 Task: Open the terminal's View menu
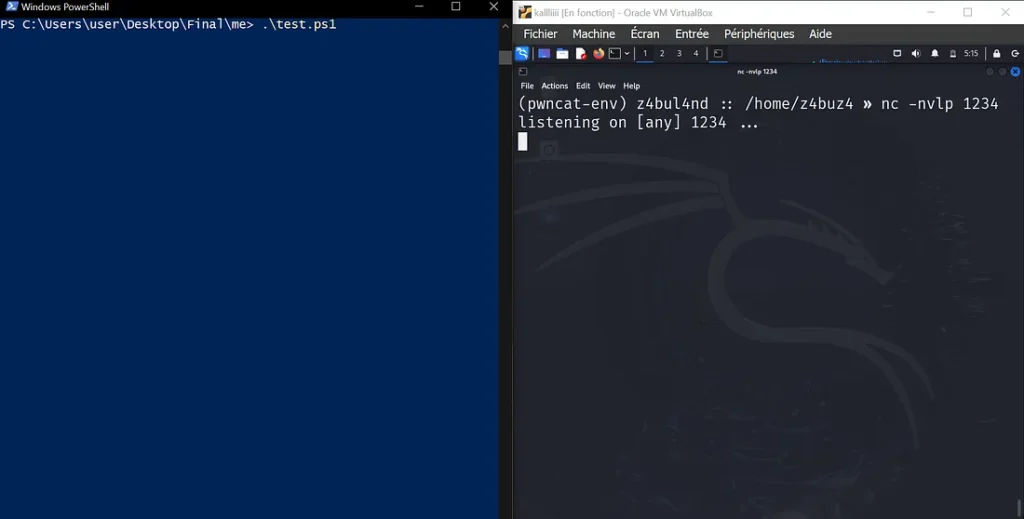click(x=606, y=86)
